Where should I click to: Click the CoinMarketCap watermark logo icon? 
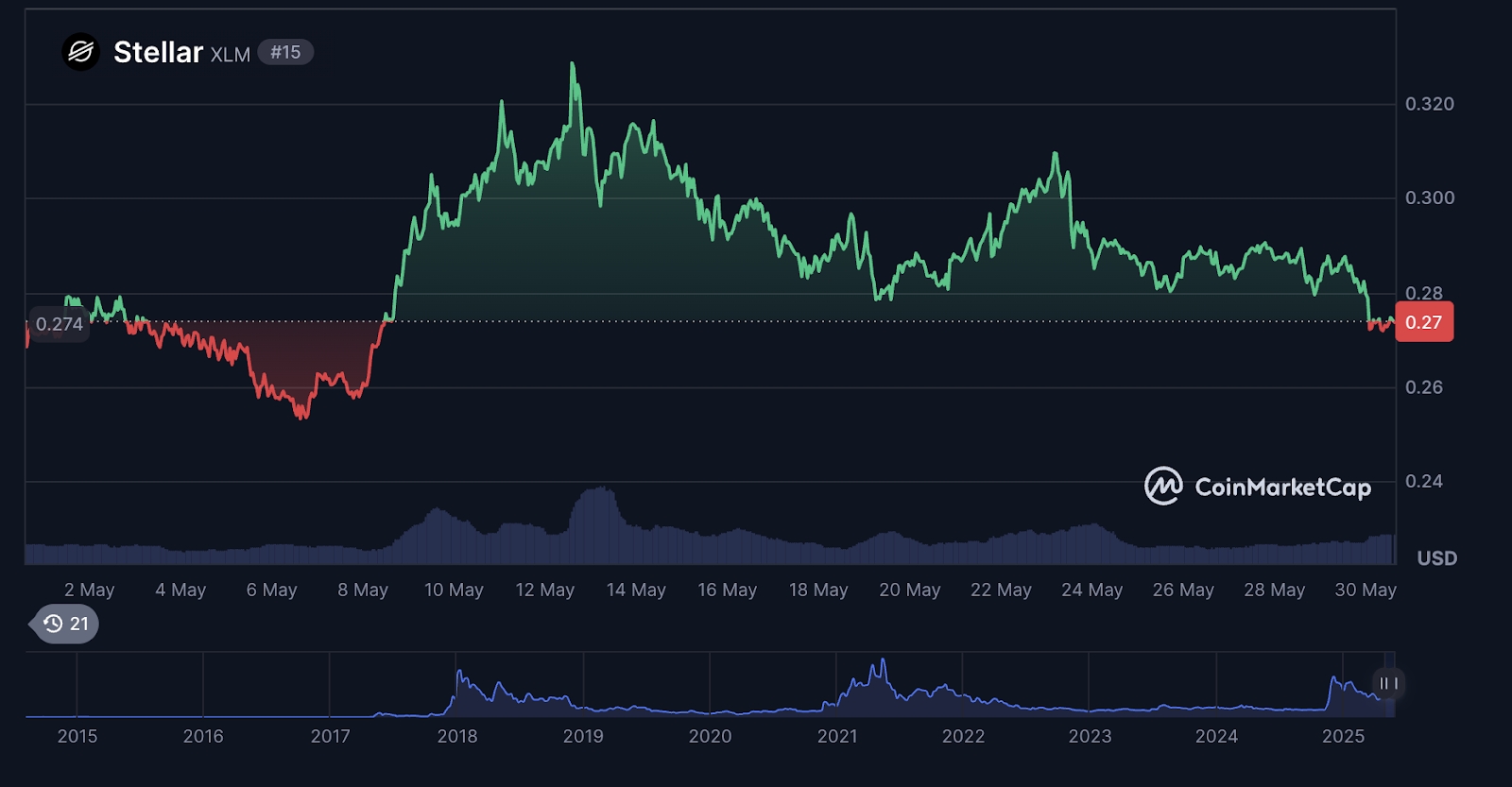coord(1163,487)
